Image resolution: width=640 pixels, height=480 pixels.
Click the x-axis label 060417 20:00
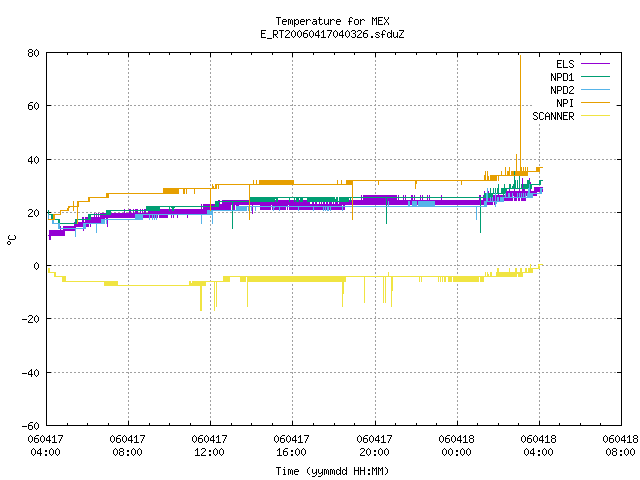(x=374, y=446)
